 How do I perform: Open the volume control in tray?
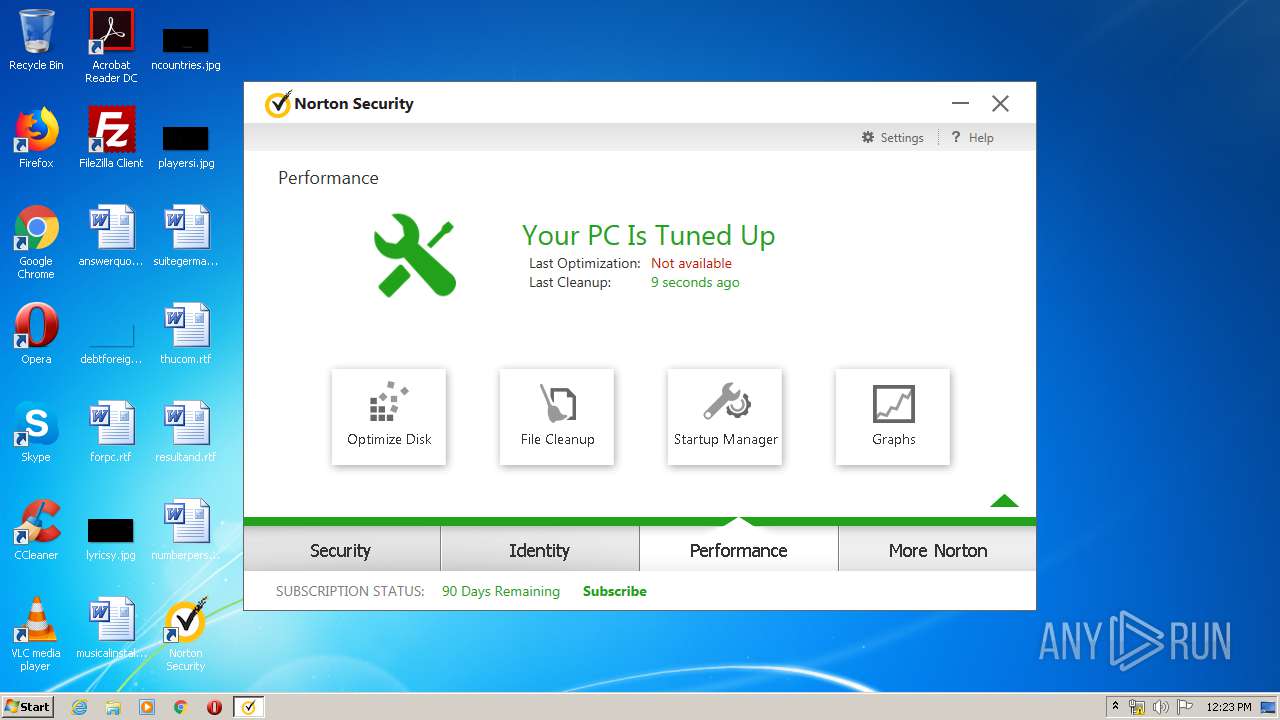1161,707
